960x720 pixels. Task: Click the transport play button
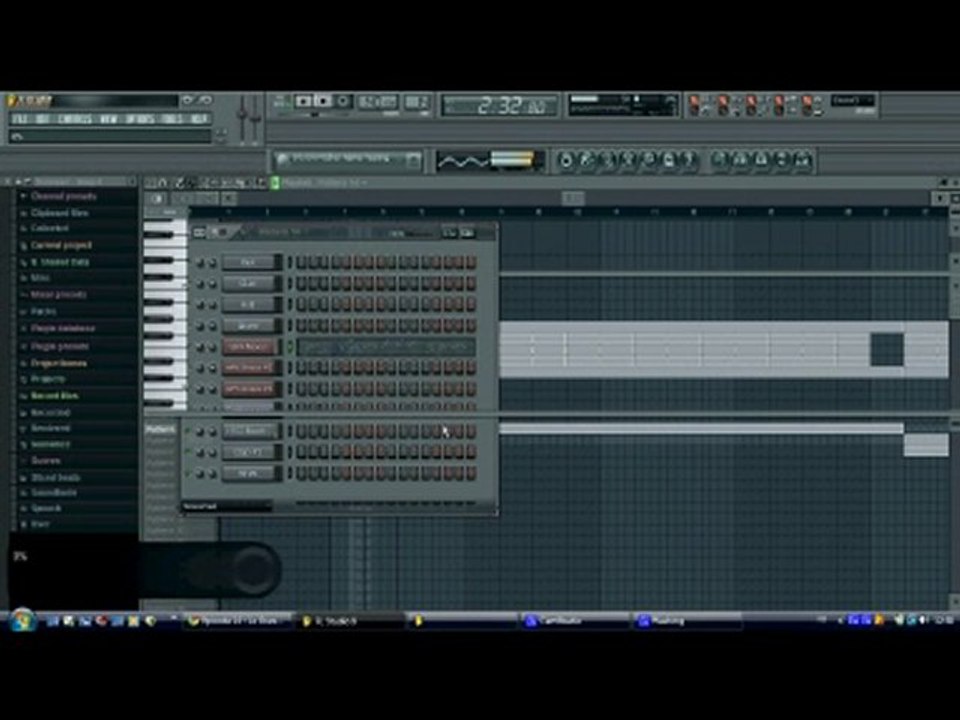303,101
